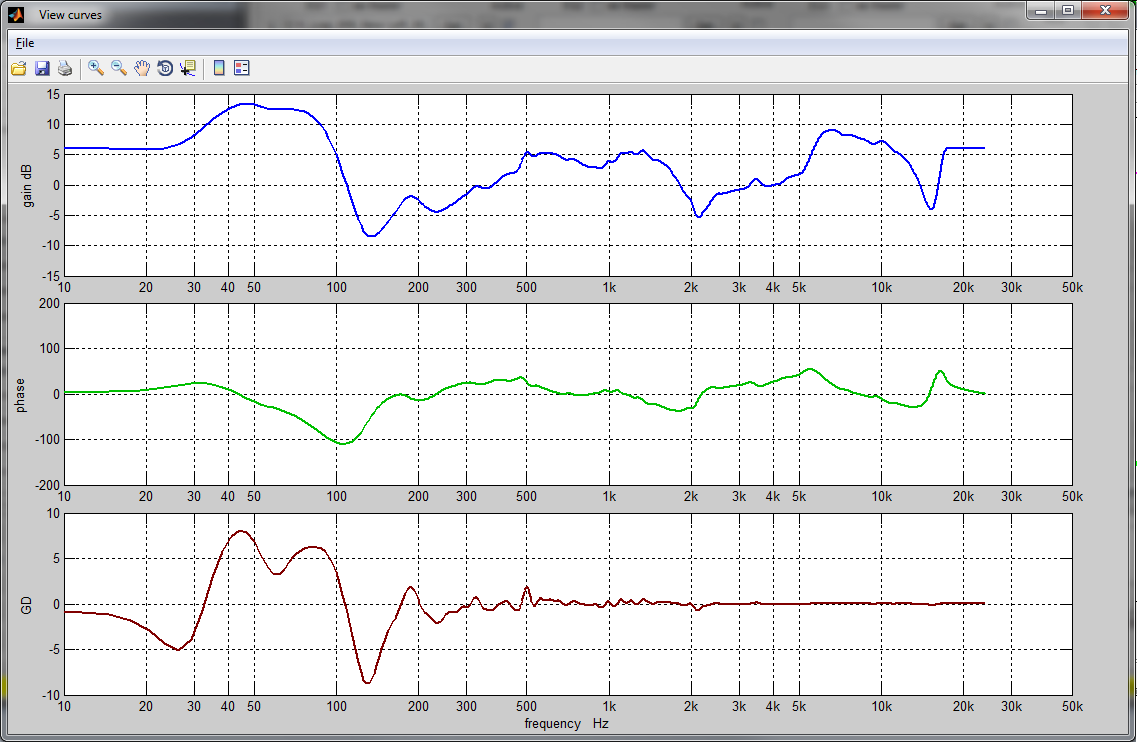Select the Data Cursor tool
The height and width of the screenshot is (745, 1137).
click(x=189, y=68)
